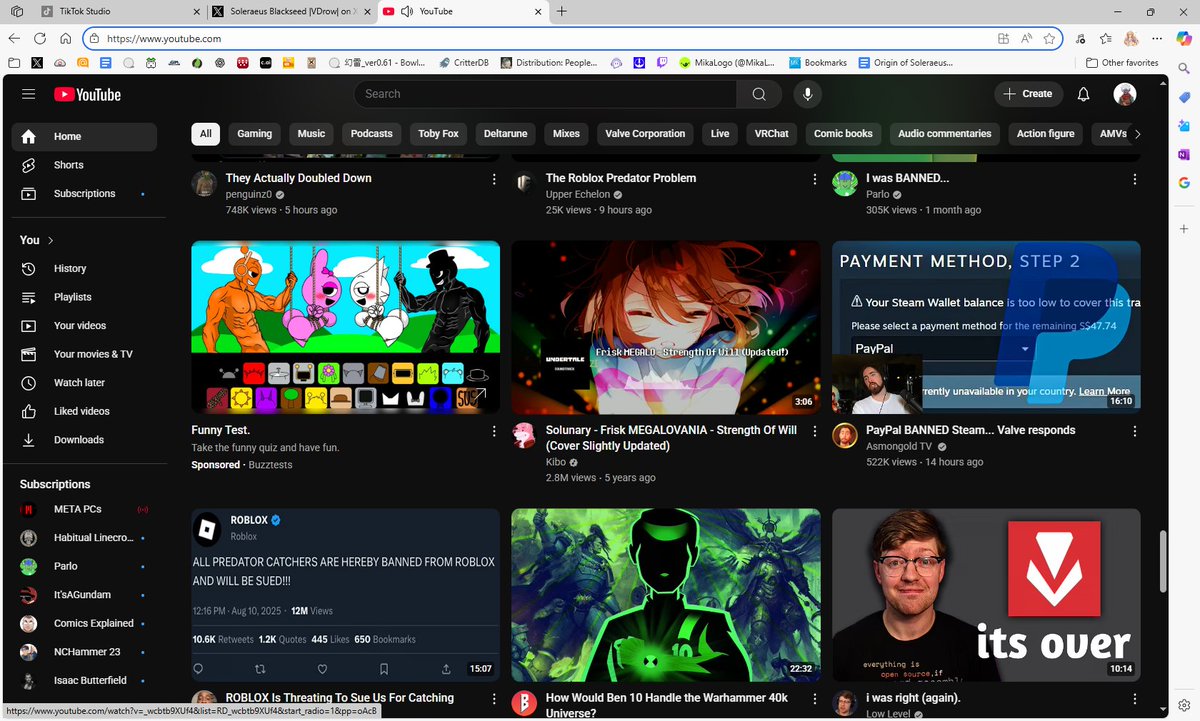The width and height of the screenshot is (1200, 721).
Task: Select the Audio commentaries chip
Action: (x=945, y=134)
